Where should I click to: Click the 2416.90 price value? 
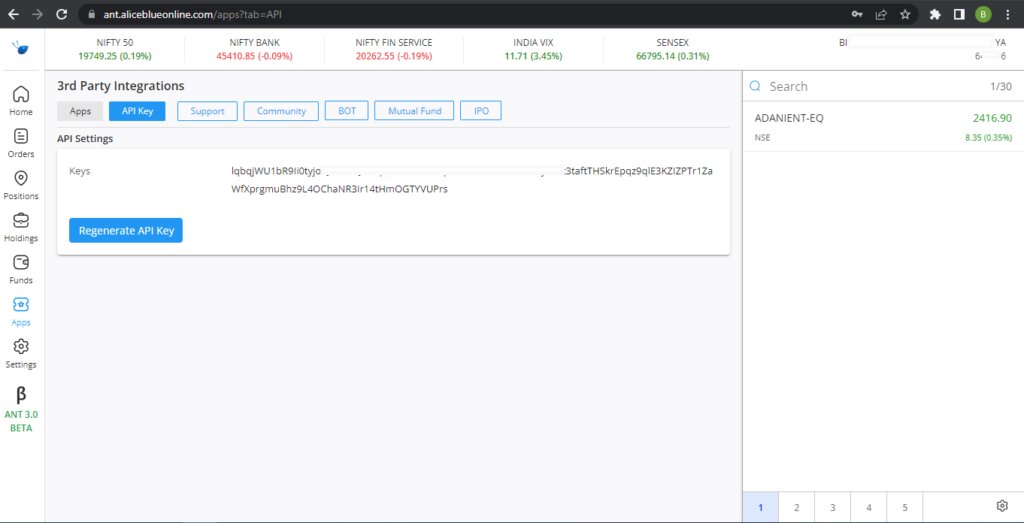pyautogui.click(x=992, y=118)
